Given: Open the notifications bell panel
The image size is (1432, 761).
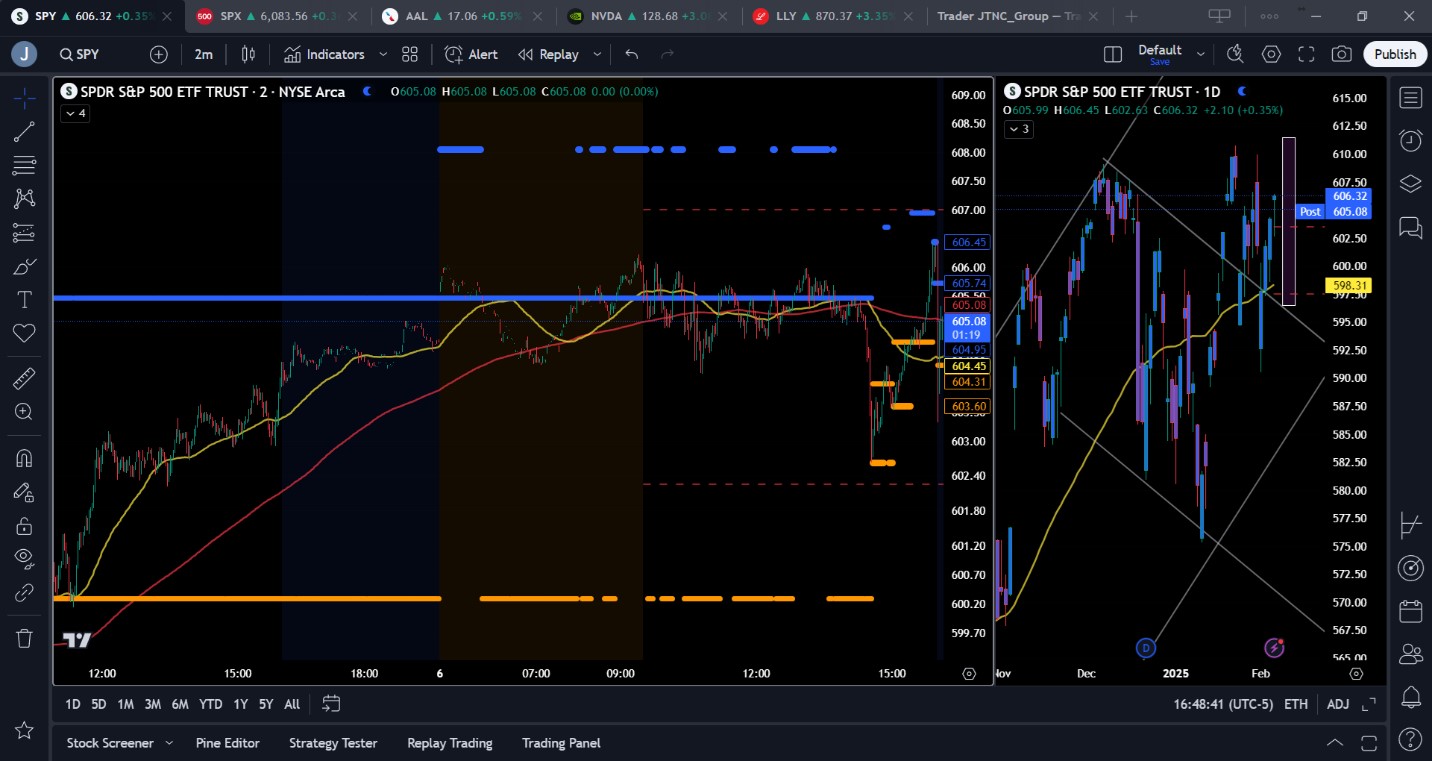Looking at the screenshot, I should (1411, 697).
